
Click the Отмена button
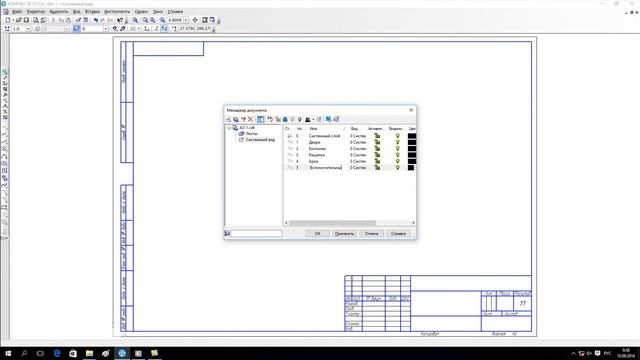tap(371, 233)
